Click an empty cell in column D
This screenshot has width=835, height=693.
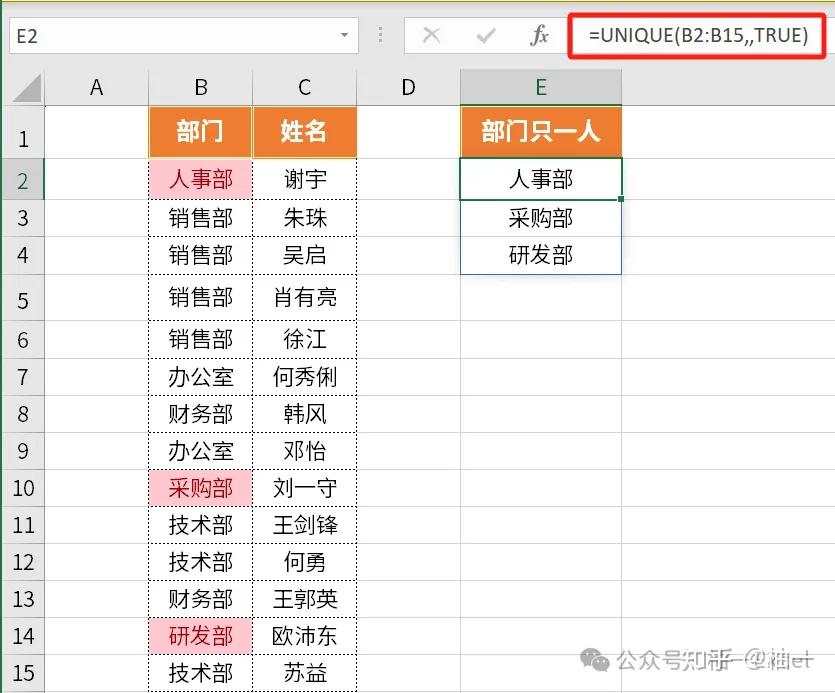[x=407, y=300]
